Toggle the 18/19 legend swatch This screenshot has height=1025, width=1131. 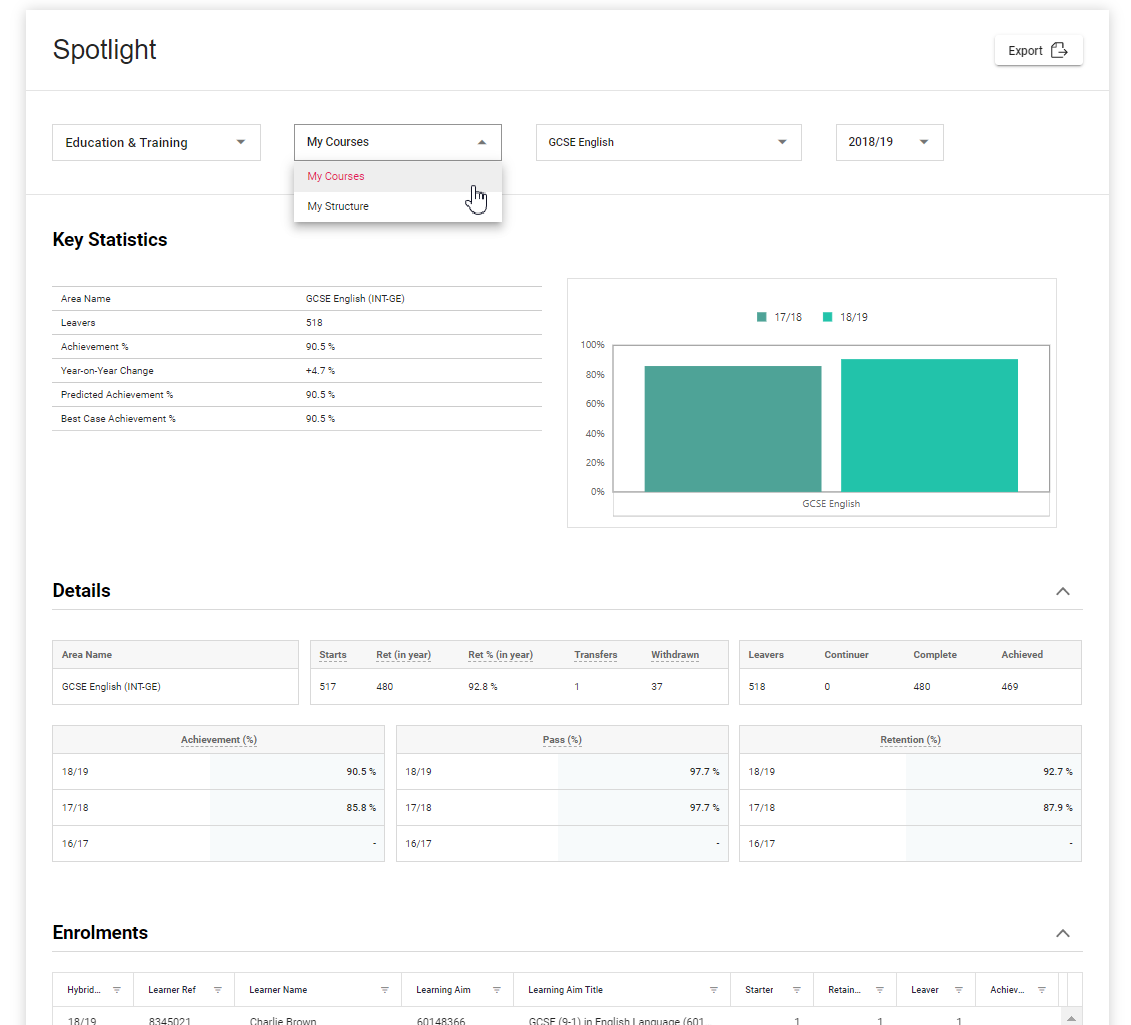827,317
